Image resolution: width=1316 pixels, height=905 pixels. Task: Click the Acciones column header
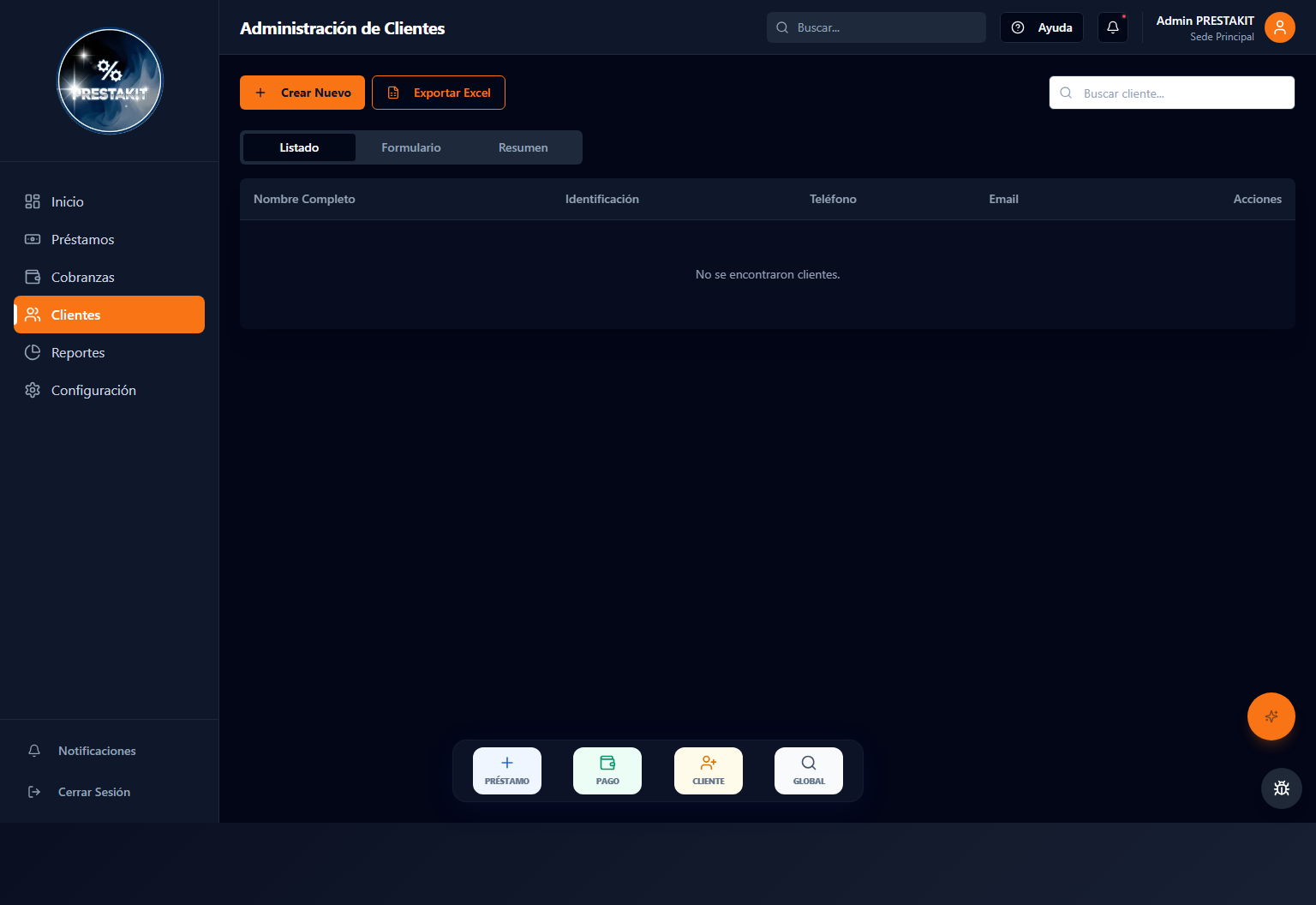pos(1258,199)
